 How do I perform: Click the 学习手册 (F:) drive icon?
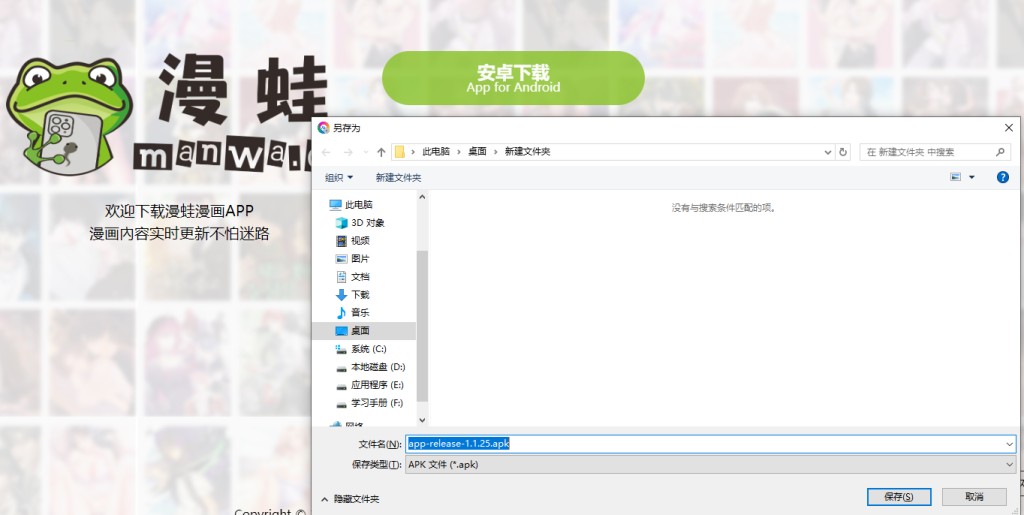point(341,403)
